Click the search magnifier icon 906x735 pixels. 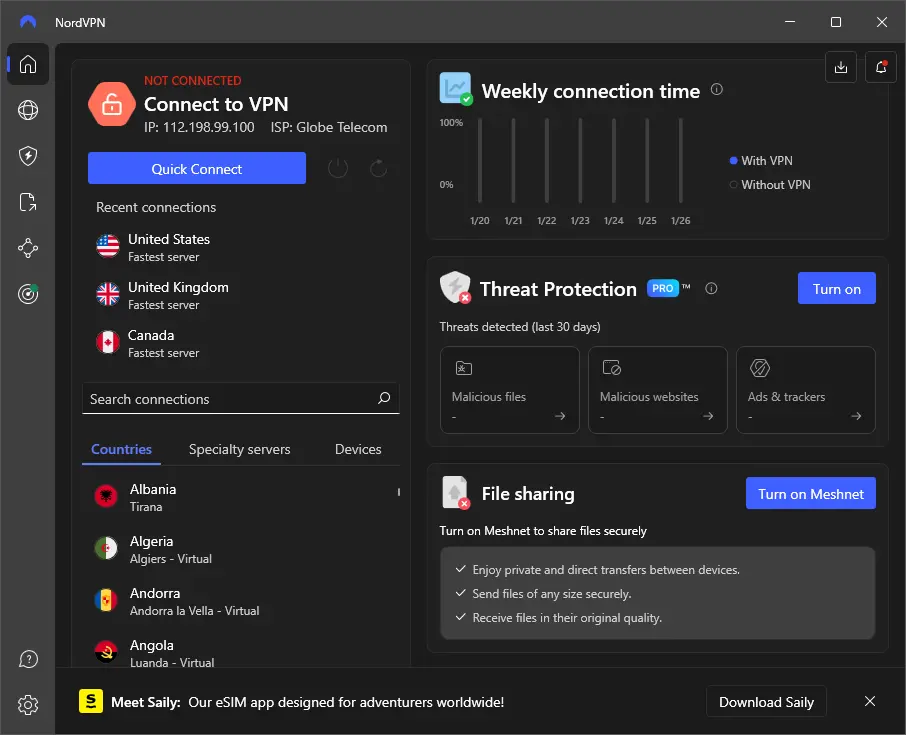[384, 398]
